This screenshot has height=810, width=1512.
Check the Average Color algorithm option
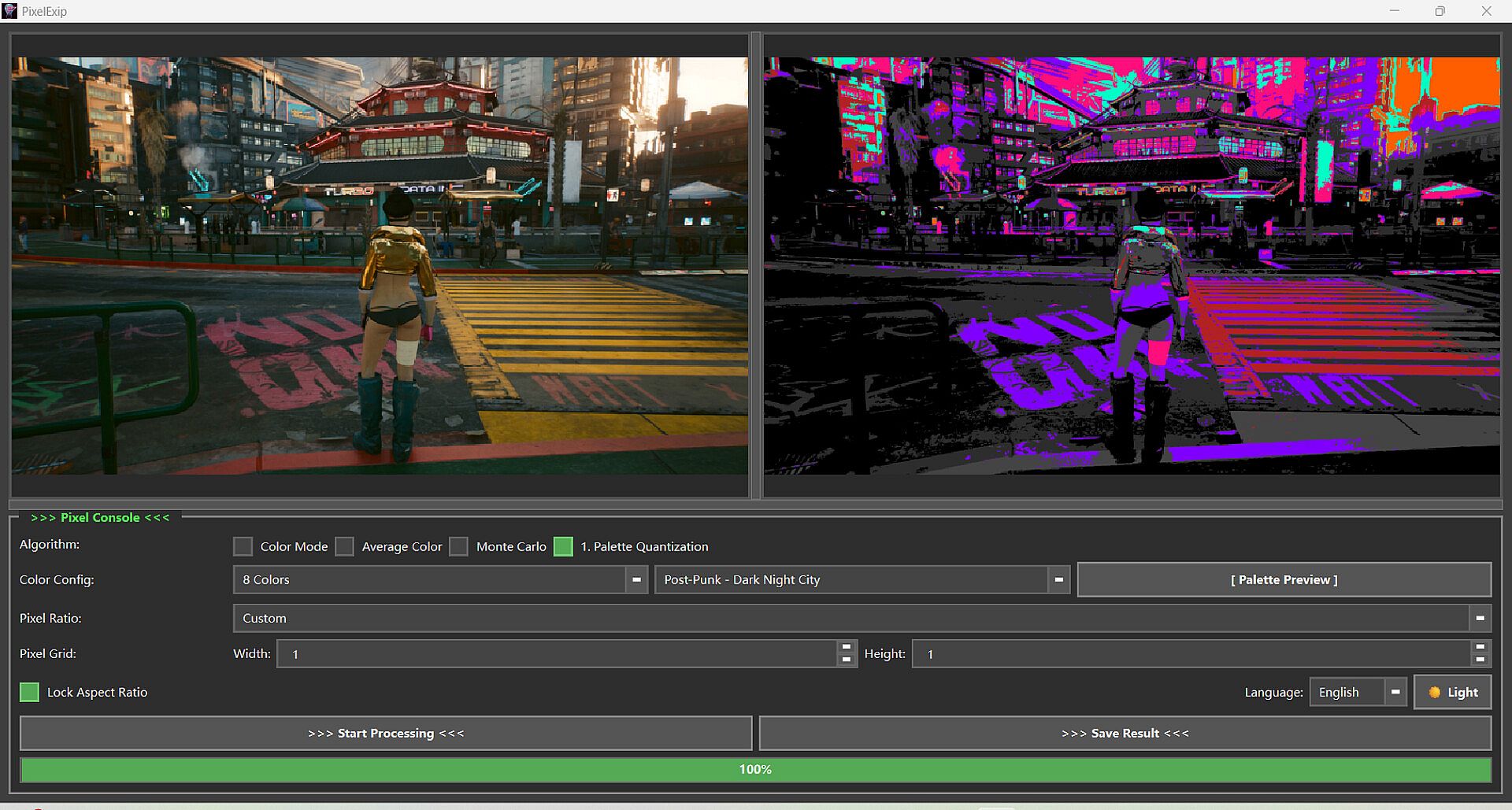click(344, 546)
